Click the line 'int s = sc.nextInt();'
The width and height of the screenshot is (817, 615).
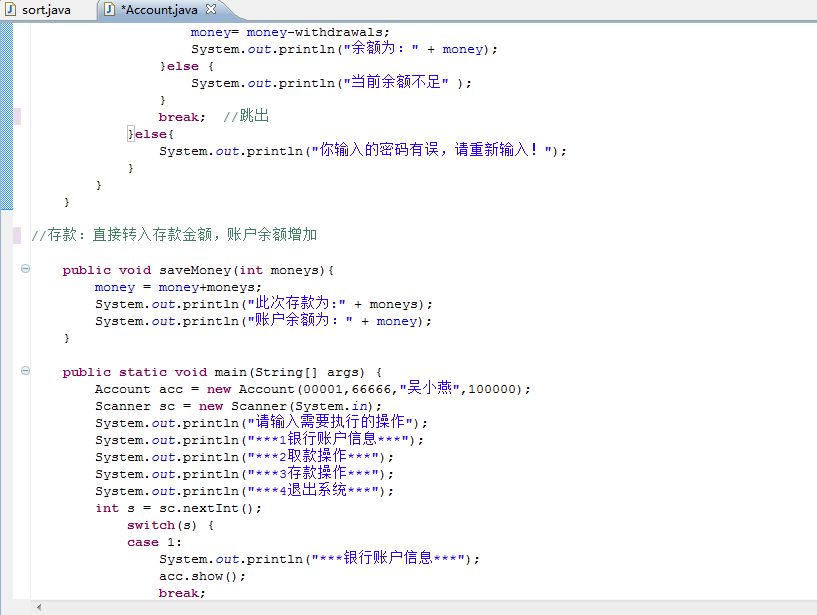click(x=178, y=508)
